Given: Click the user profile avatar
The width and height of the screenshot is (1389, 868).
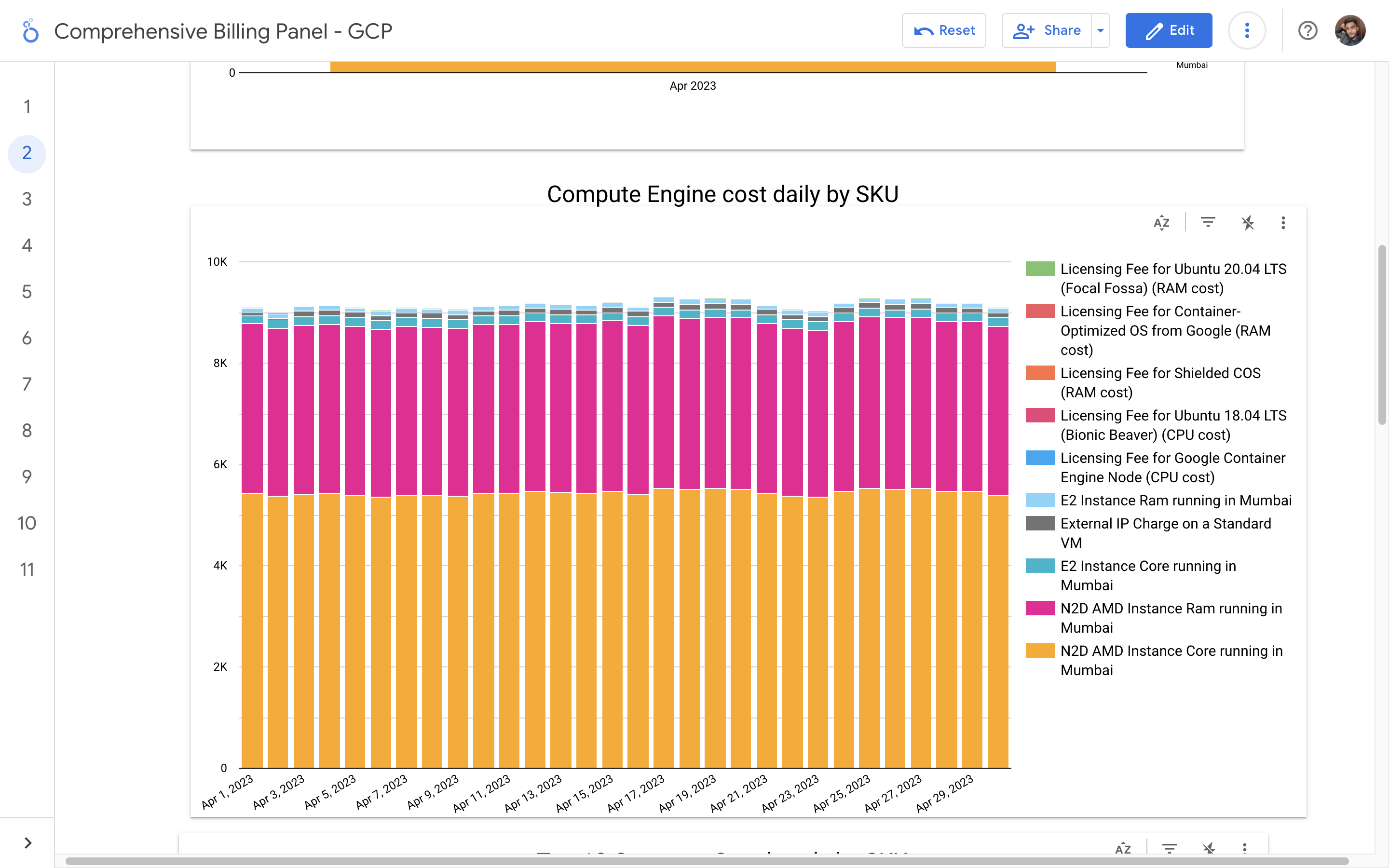Looking at the screenshot, I should pyautogui.click(x=1350, y=30).
